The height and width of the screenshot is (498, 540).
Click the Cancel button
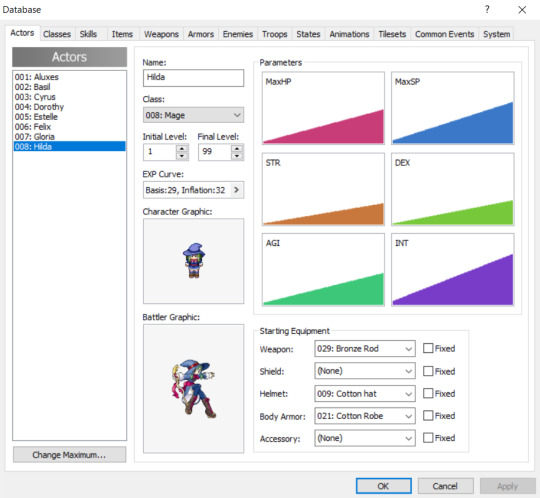(445, 486)
